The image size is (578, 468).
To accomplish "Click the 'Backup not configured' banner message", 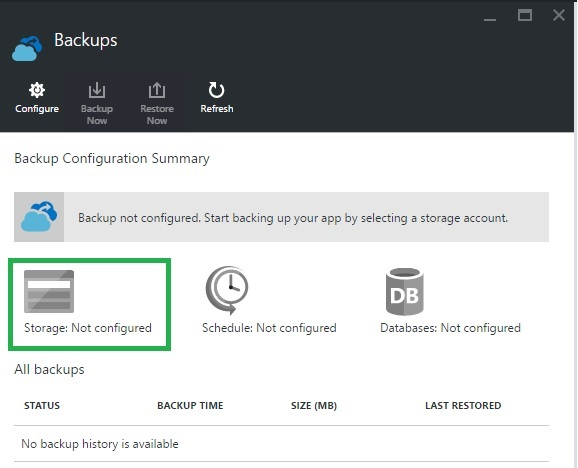I will click(x=293, y=218).
